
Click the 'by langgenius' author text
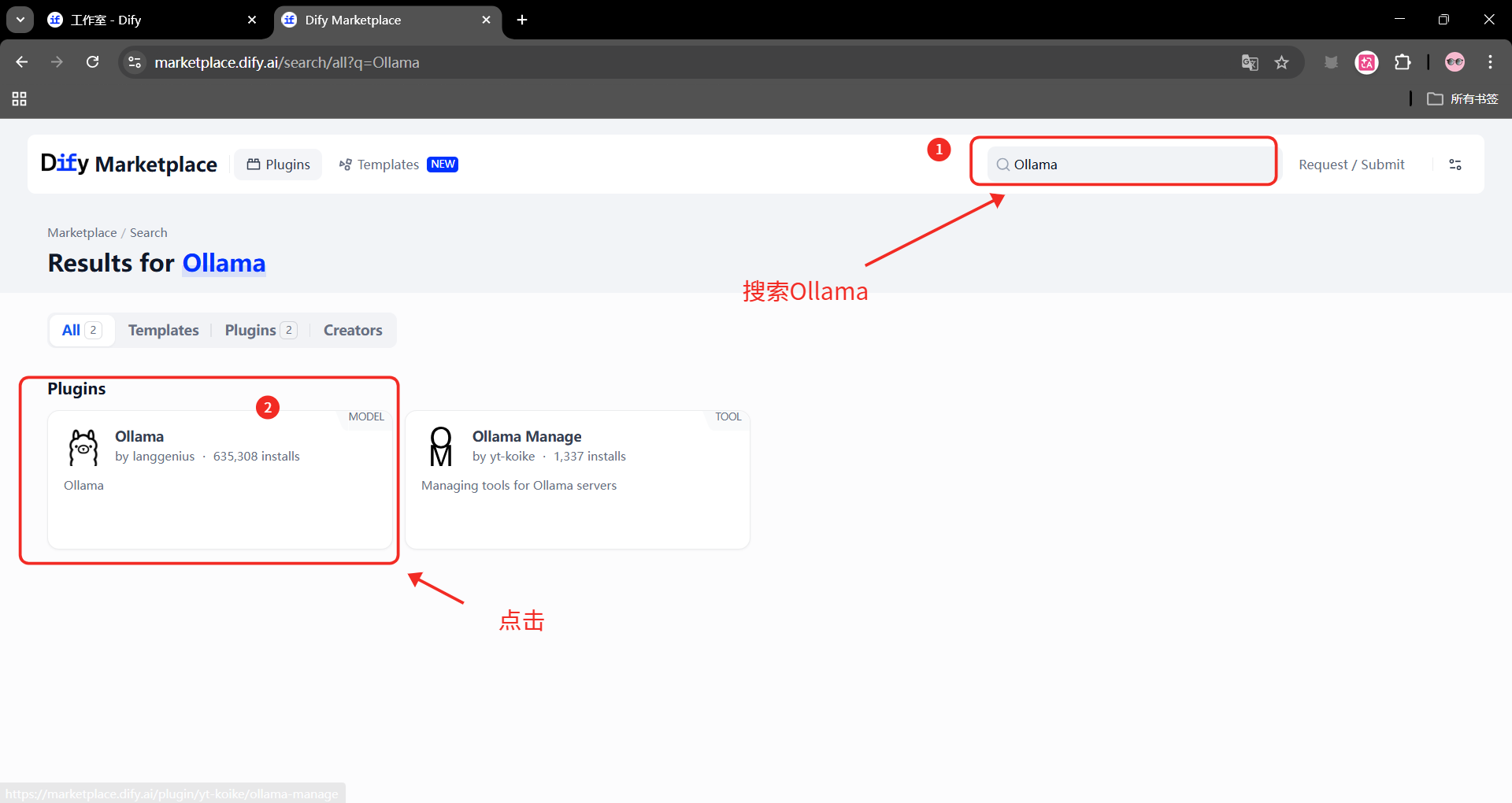click(154, 457)
